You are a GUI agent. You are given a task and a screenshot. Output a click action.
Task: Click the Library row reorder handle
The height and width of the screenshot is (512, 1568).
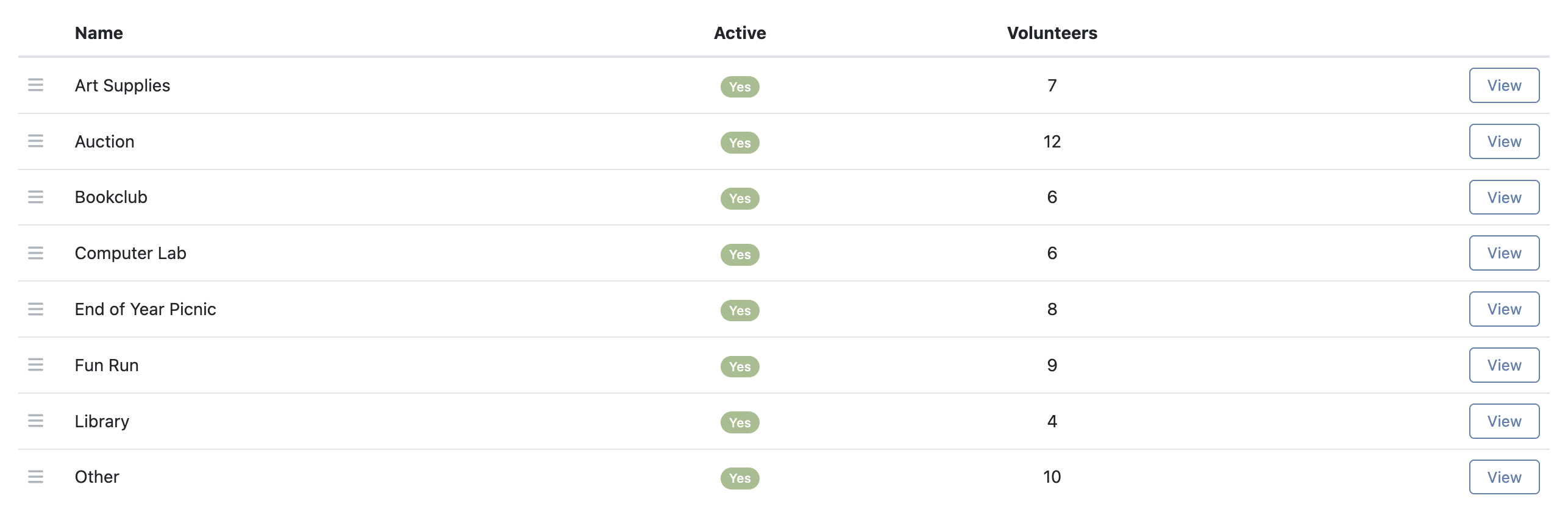click(36, 421)
